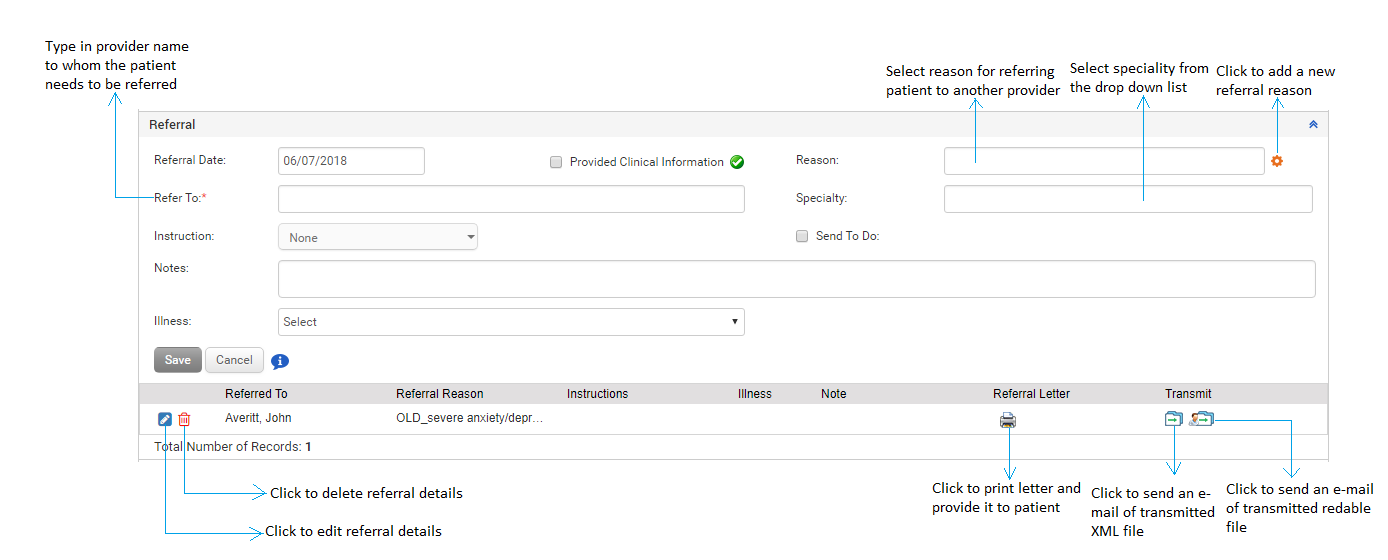Print the referral letter
Screen dimensions: 1388x560
pos(1008,420)
